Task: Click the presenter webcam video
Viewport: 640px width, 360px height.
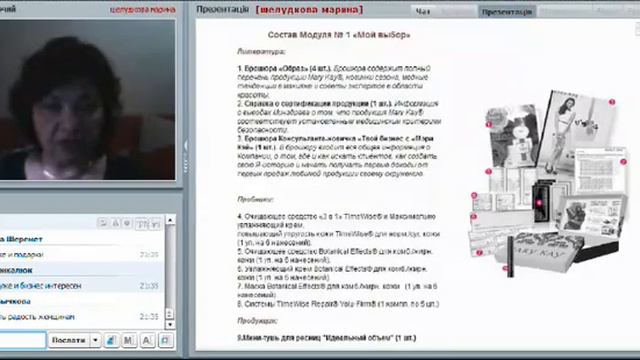Action: coord(87,100)
